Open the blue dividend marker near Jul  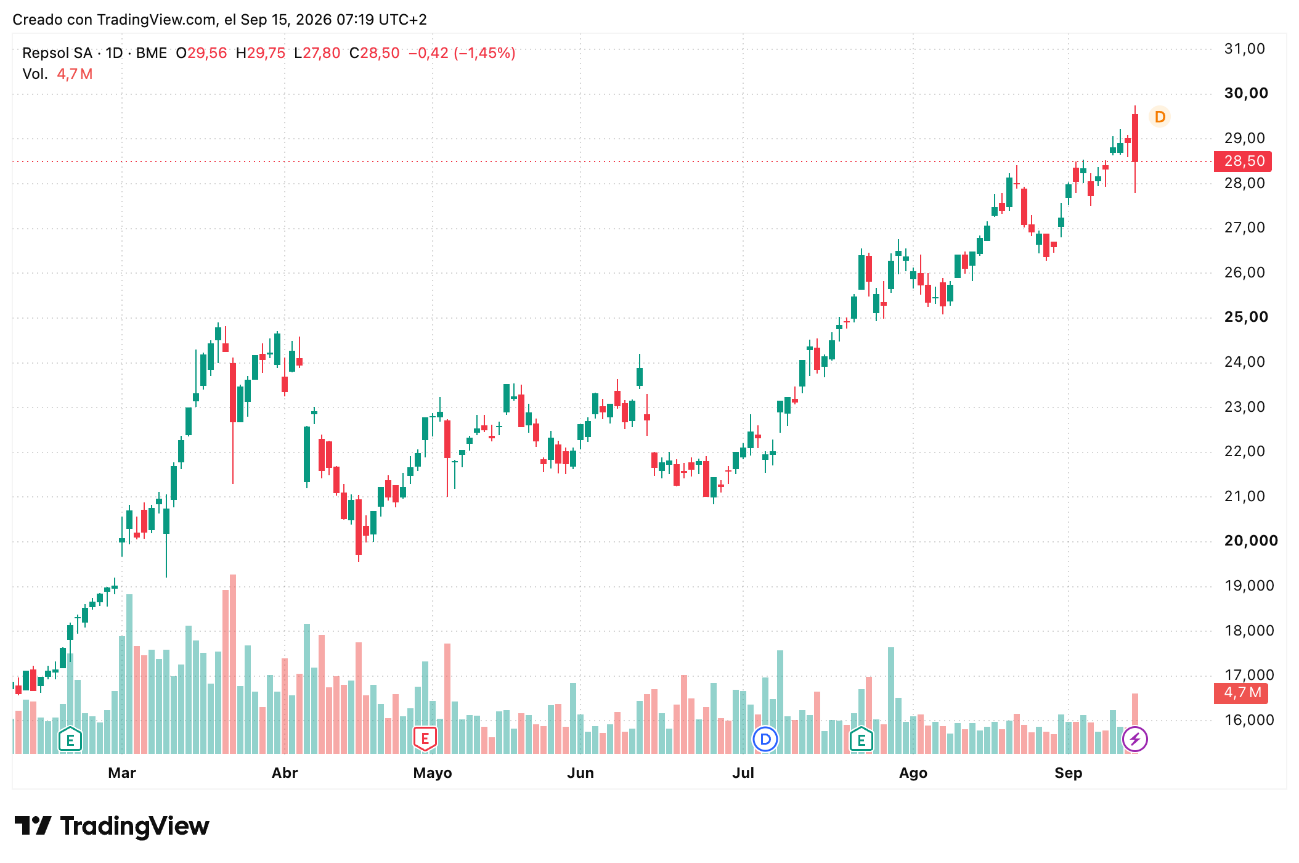coord(765,740)
